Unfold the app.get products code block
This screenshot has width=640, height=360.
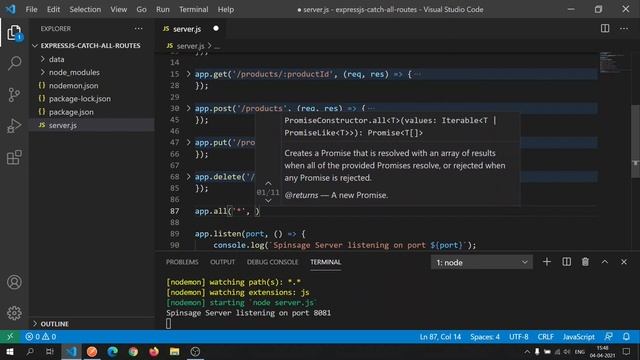click(189, 74)
